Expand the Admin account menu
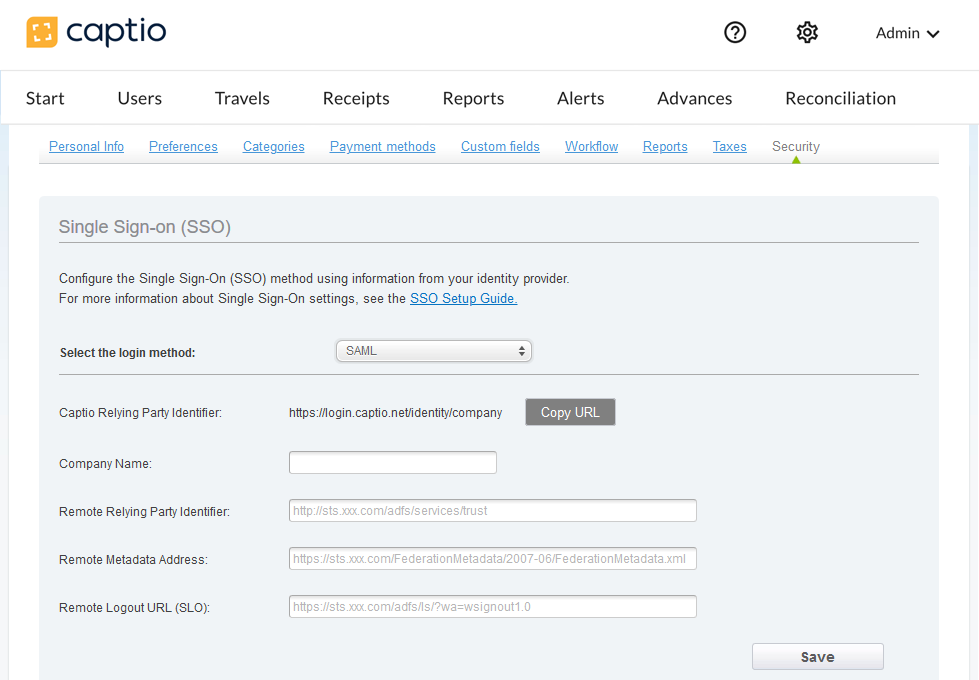This screenshot has height=680, width=979. pos(907,34)
